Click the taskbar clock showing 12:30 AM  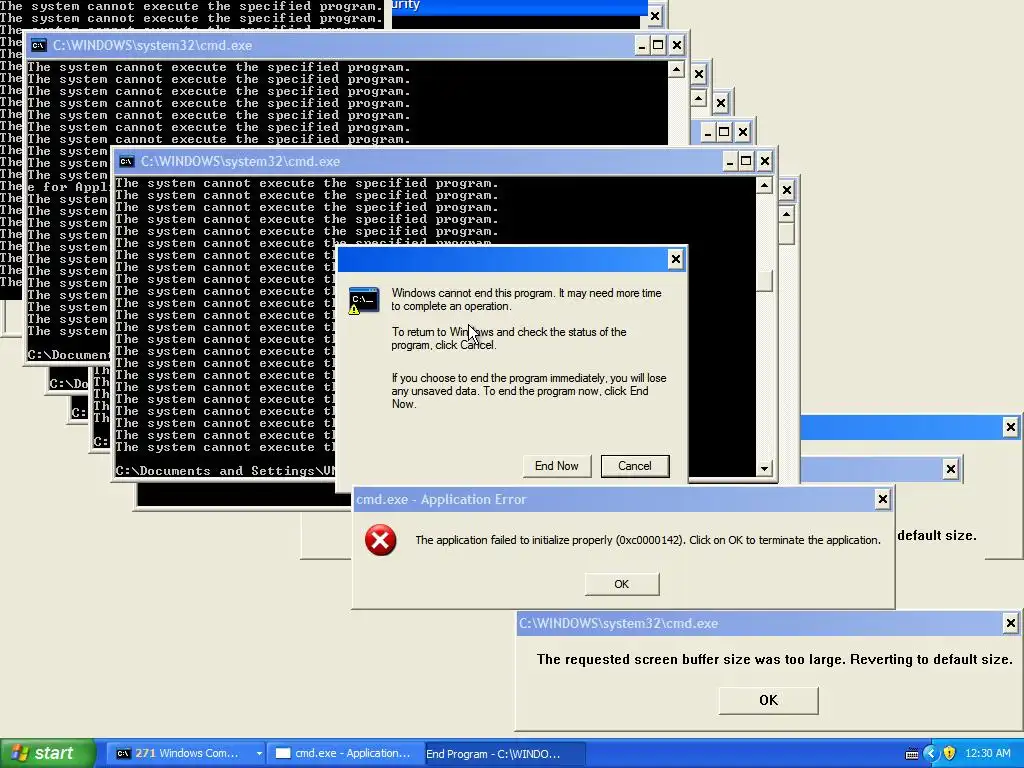987,754
